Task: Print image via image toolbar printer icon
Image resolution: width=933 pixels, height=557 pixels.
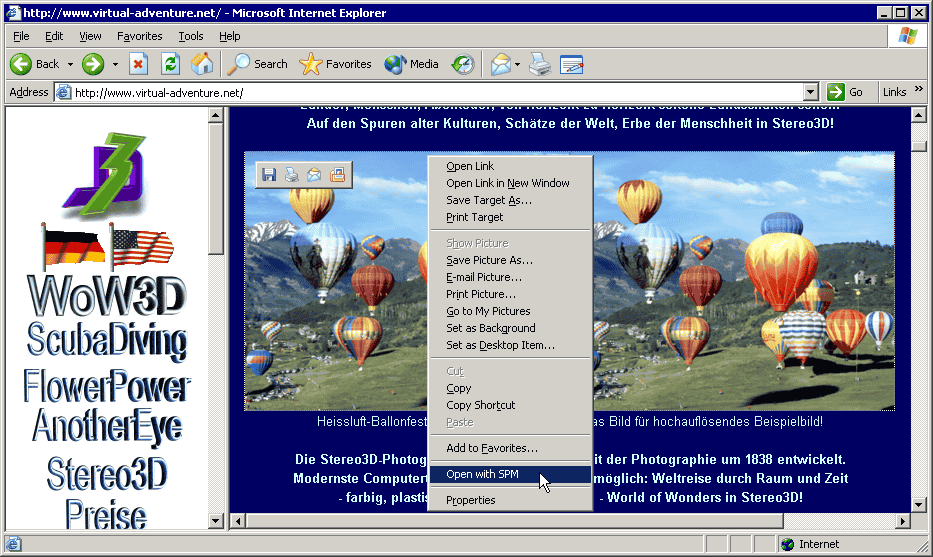Action: pyautogui.click(x=292, y=174)
